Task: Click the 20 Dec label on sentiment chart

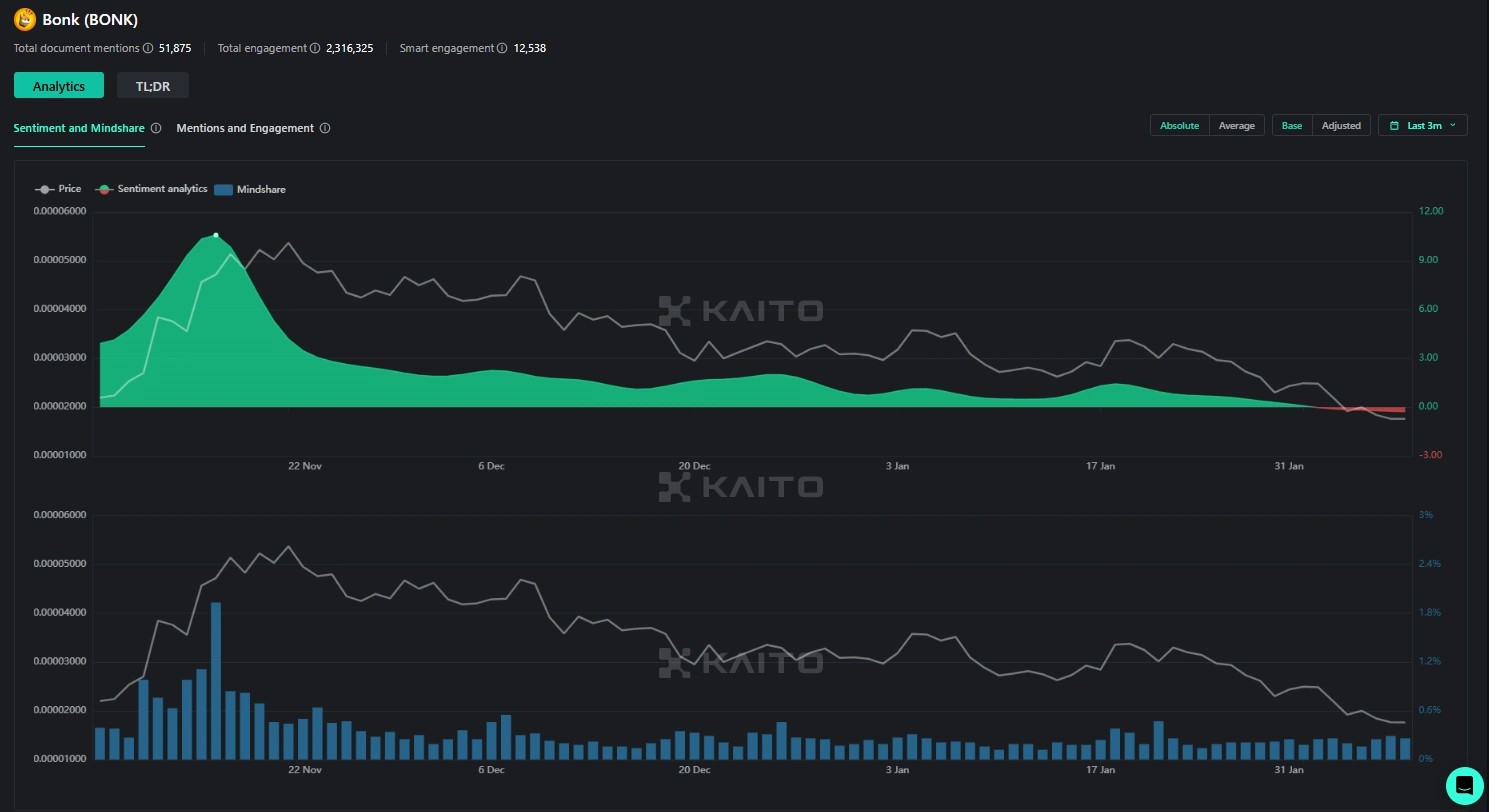Action: (694, 466)
